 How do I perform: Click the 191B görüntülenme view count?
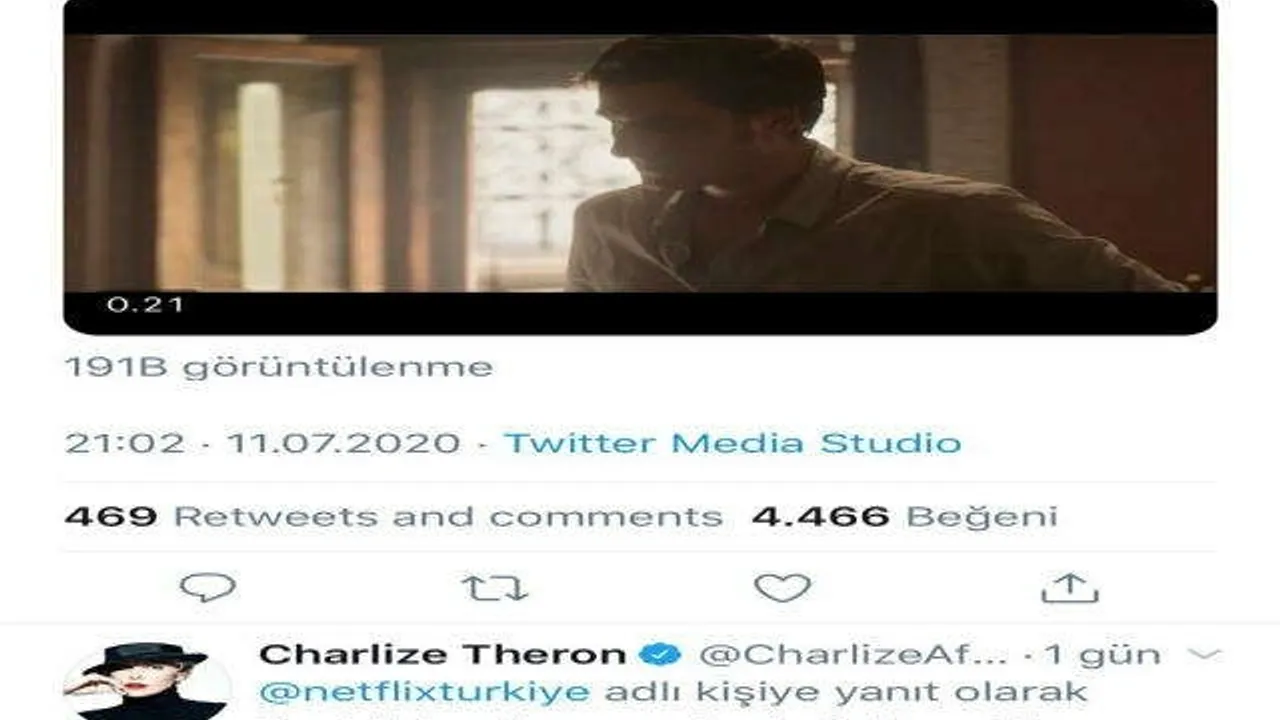pos(279,367)
